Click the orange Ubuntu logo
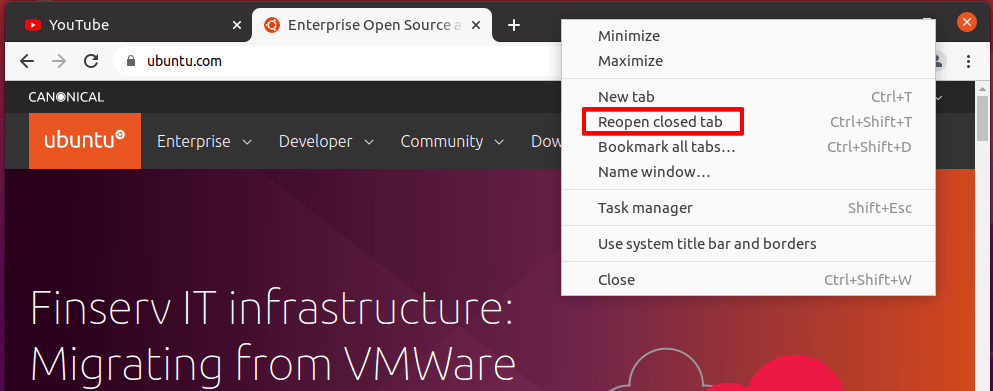 (85, 141)
